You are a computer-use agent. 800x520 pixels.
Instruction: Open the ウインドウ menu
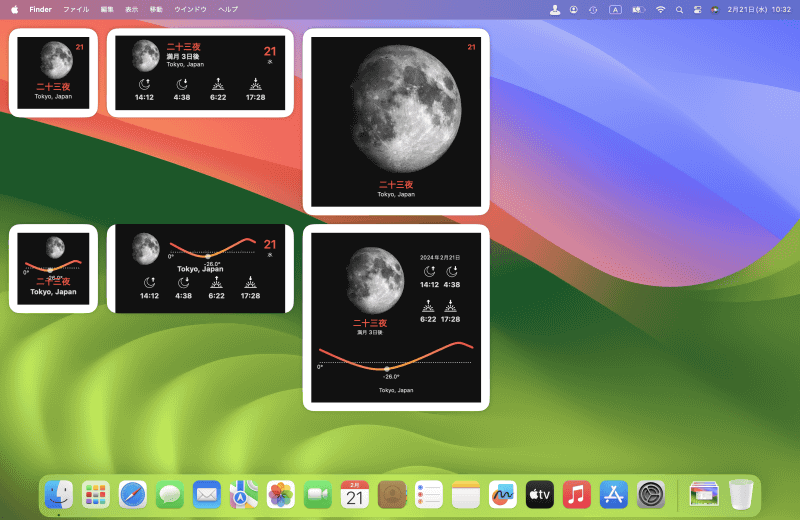[190, 9]
